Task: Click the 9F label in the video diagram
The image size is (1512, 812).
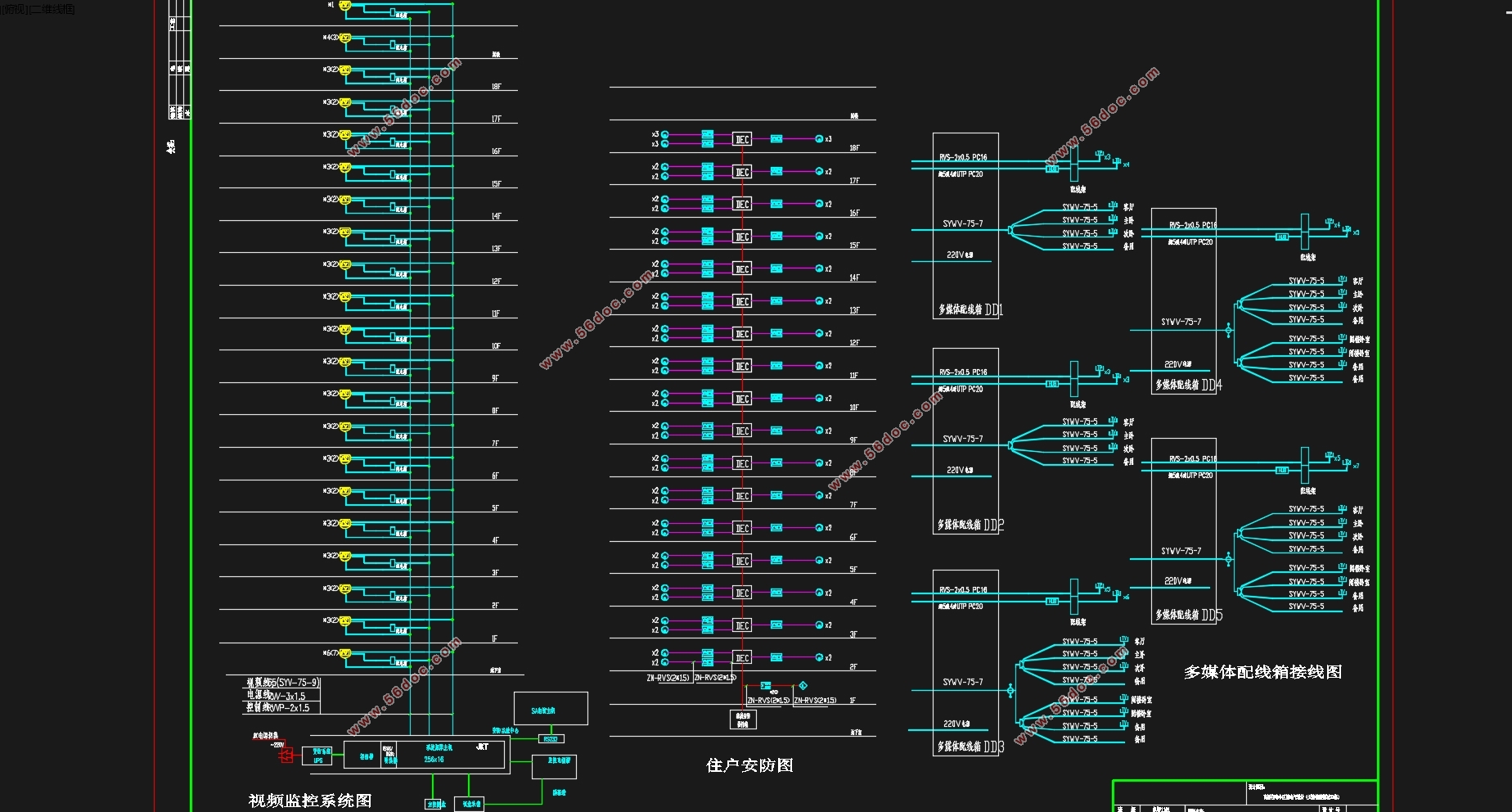Action: tap(495, 378)
